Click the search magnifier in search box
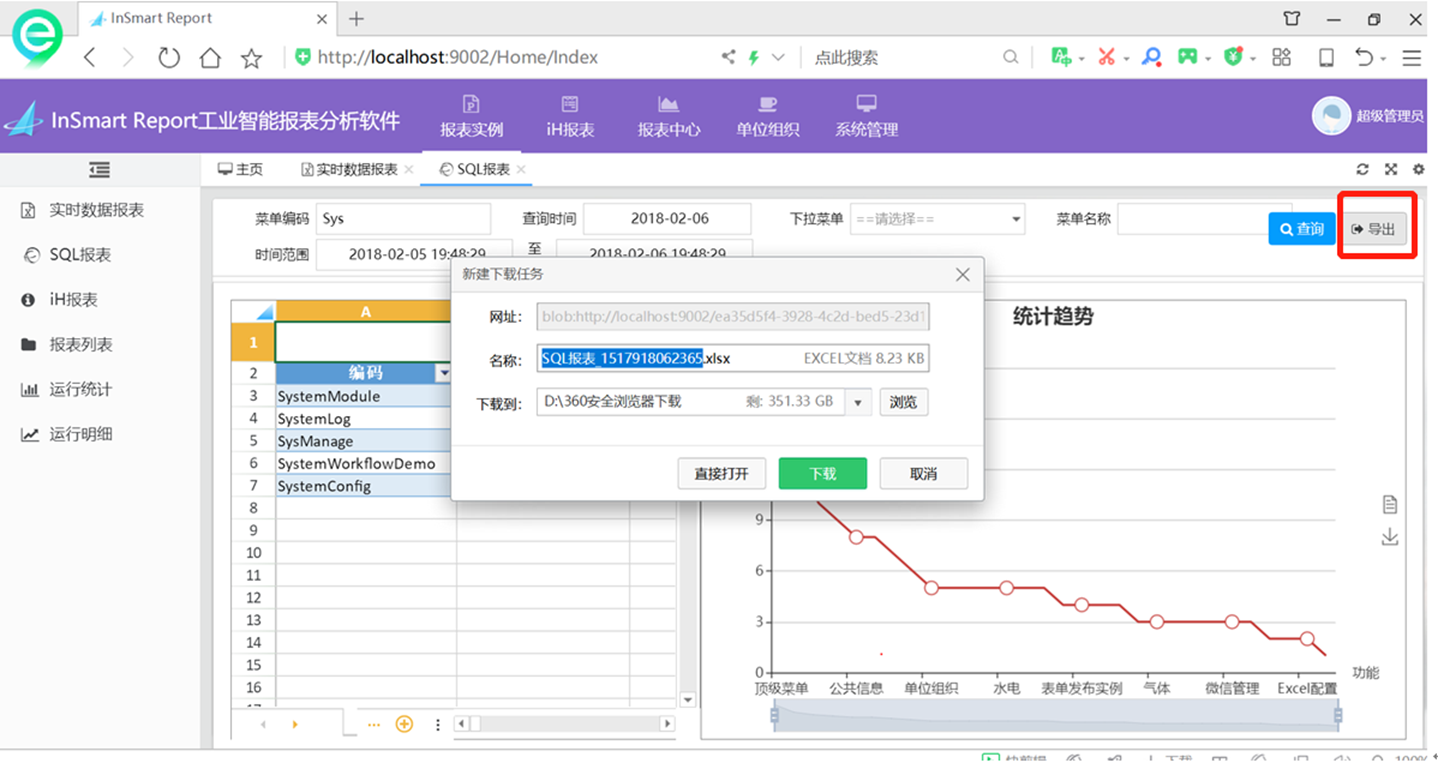Viewport: 1438px width, 763px height. click(1011, 57)
